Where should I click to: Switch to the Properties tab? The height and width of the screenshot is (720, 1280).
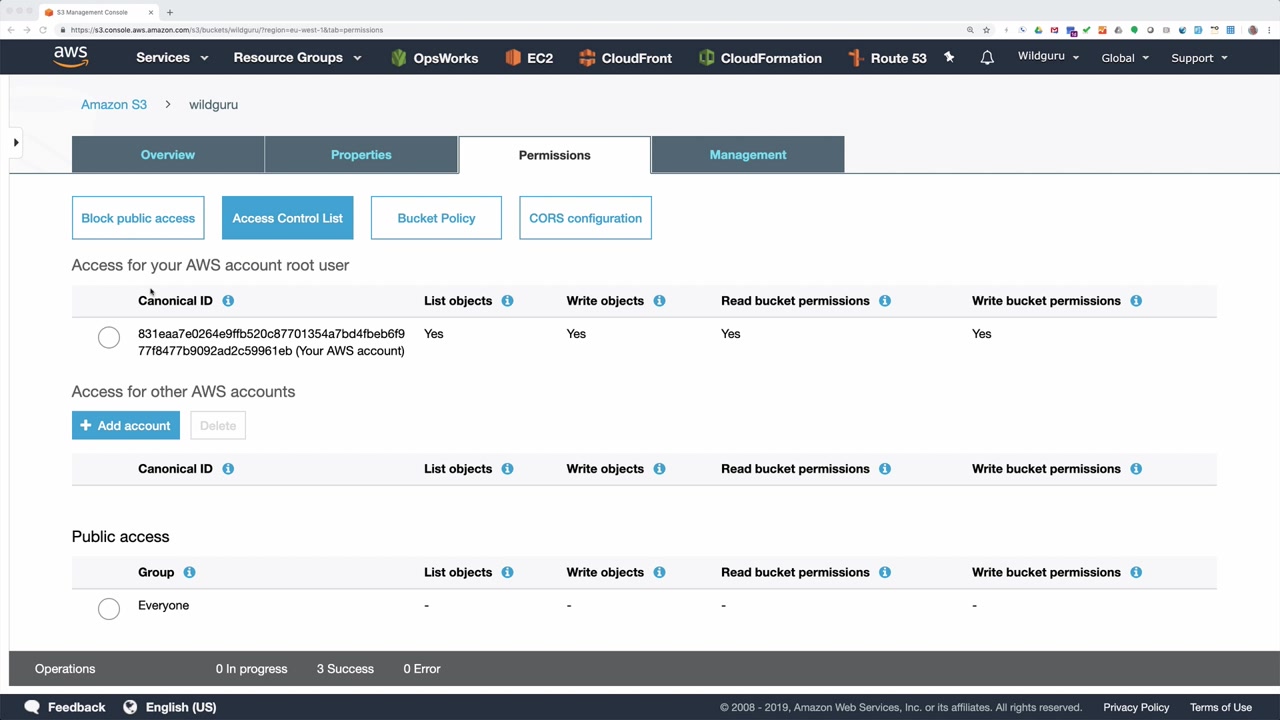361,155
